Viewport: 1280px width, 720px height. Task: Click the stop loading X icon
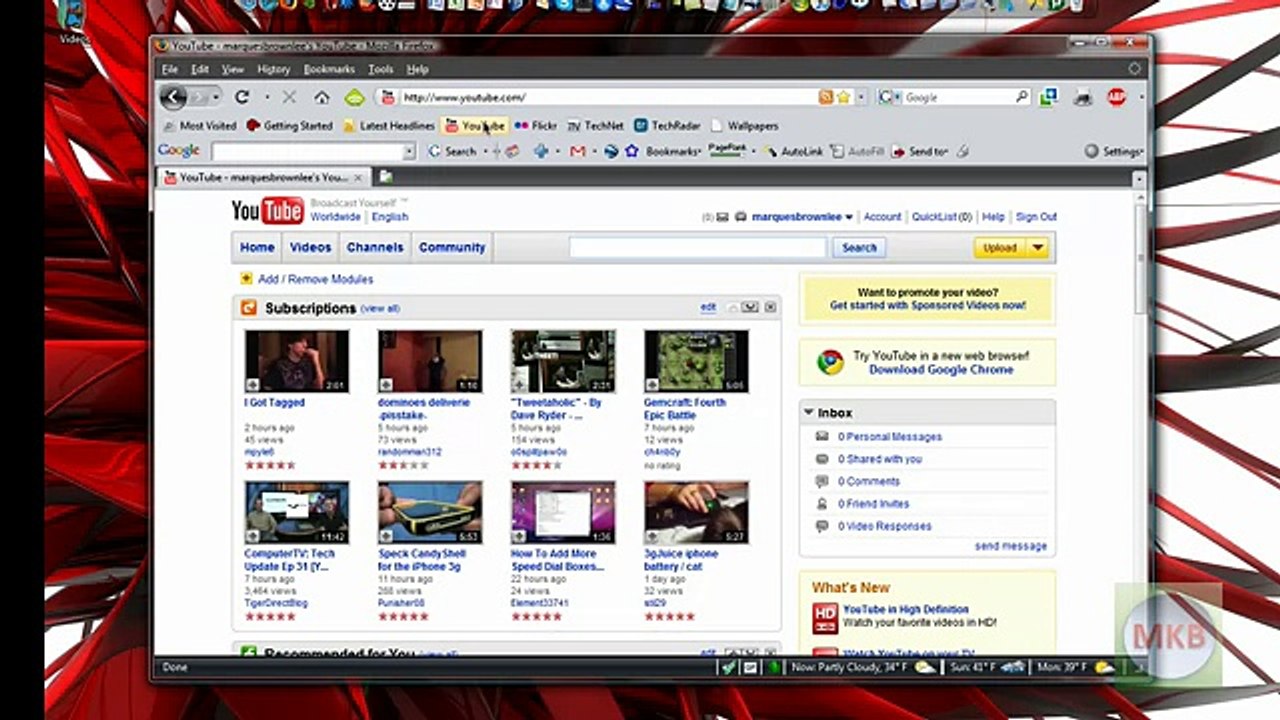tap(289, 97)
